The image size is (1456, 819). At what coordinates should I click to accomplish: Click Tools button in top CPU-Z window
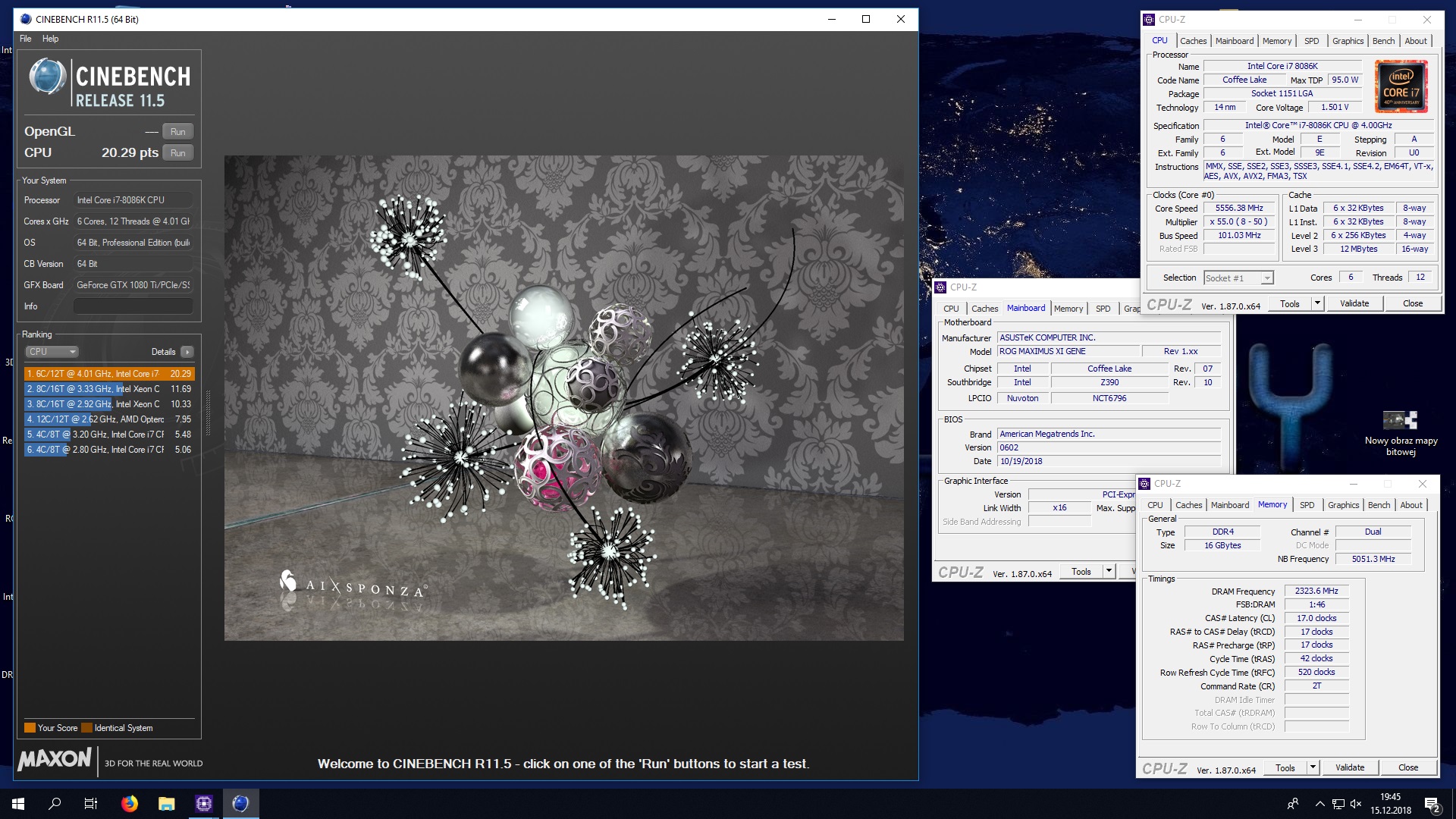(x=1290, y=303)
